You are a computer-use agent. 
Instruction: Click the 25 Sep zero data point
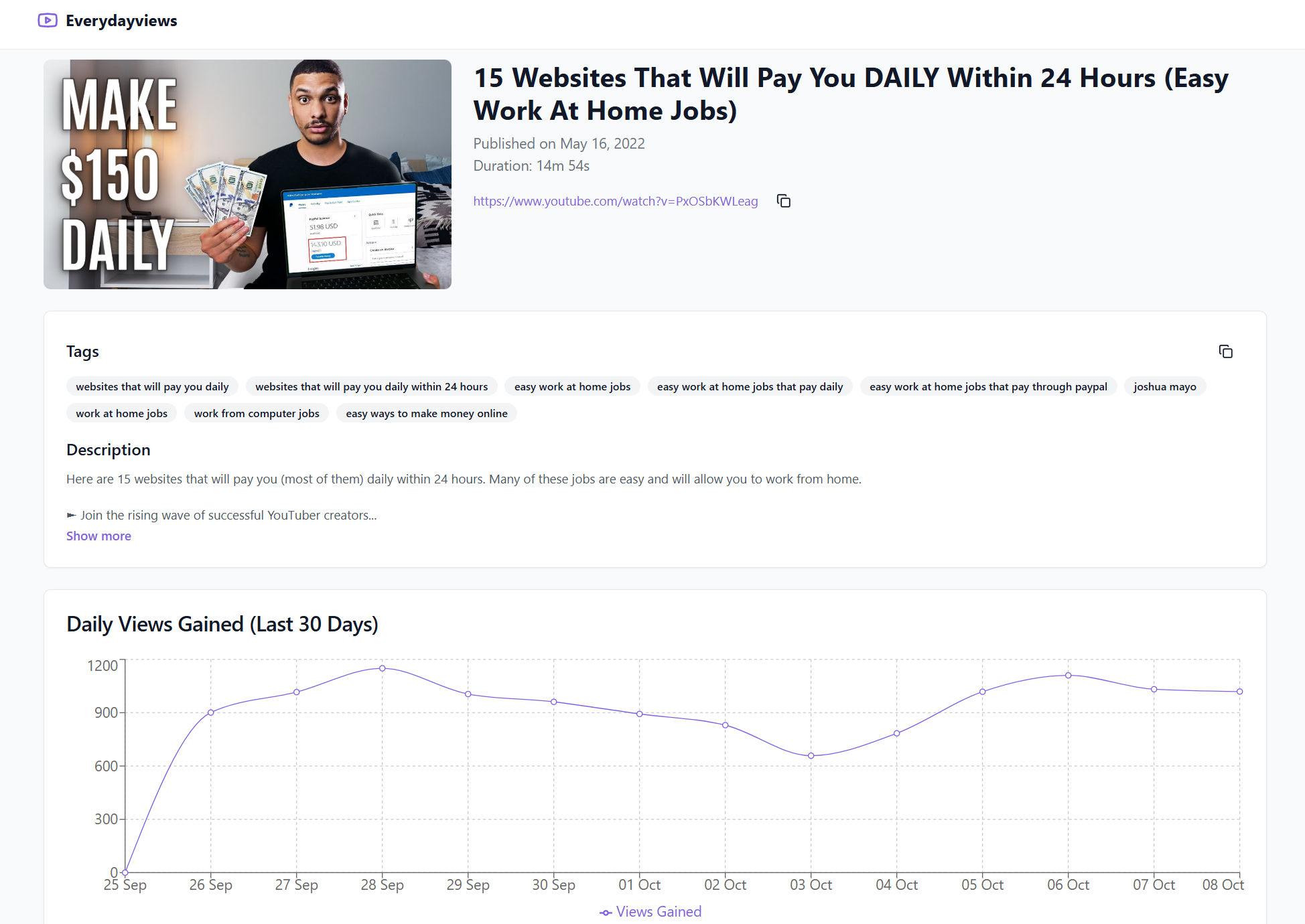pos(125,872)
